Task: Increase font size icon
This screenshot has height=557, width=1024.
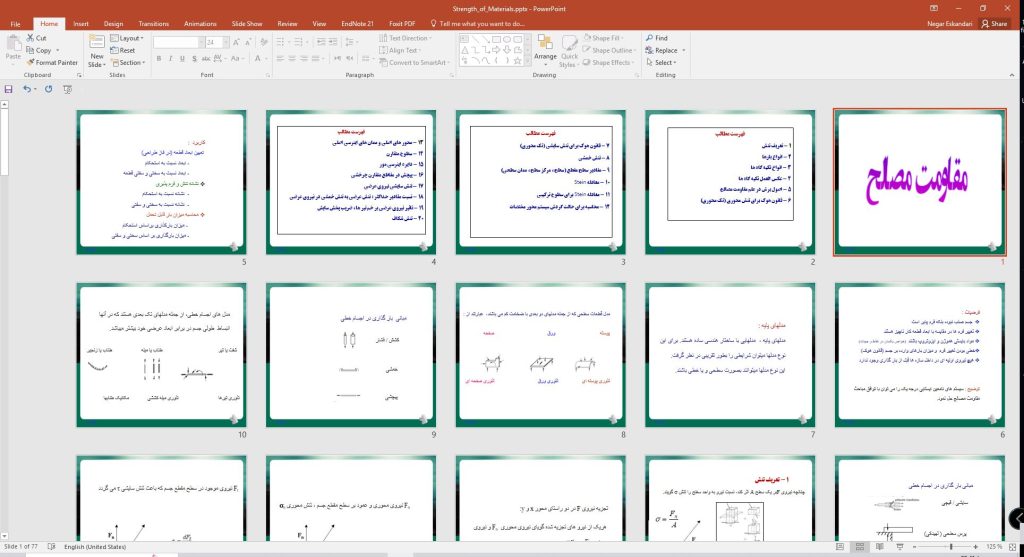Action: (236, 42)
